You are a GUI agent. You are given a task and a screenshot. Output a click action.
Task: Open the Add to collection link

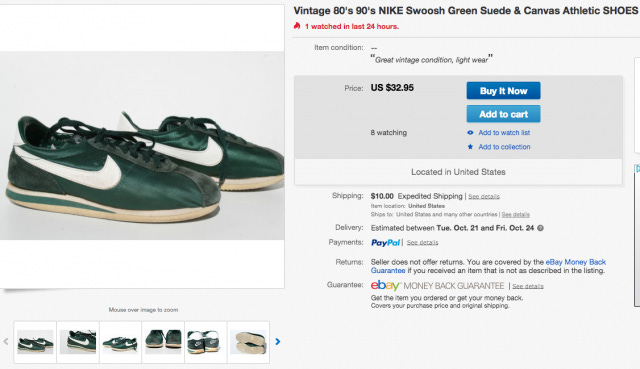pyautogui.click(x=504, y=147)
